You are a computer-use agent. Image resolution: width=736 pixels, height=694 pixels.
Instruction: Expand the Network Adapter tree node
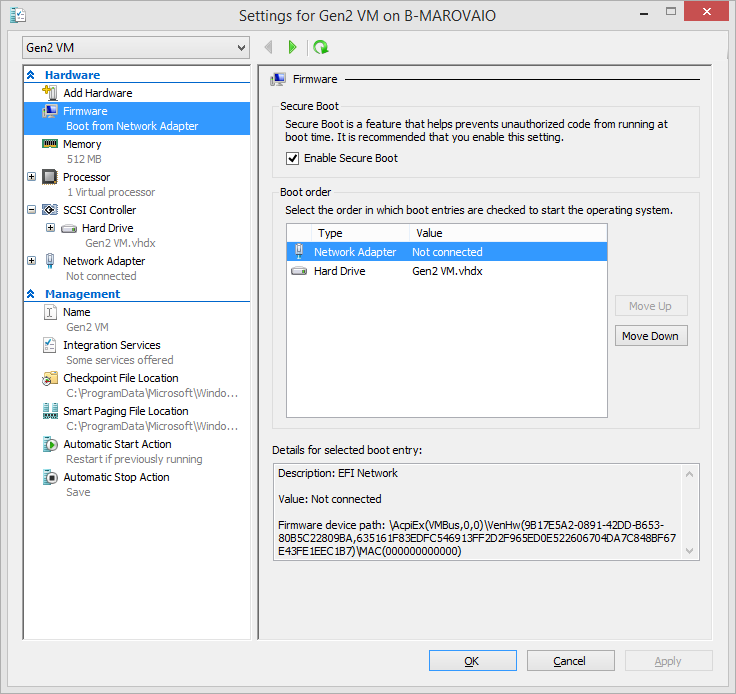coord(32,261)
